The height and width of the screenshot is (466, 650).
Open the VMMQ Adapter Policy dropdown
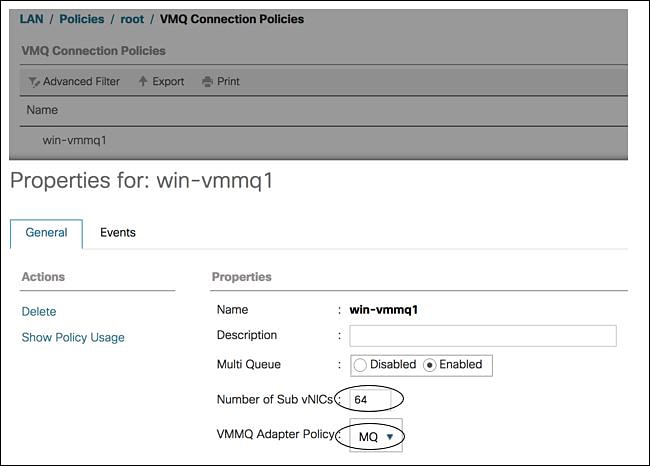(376, 436)
